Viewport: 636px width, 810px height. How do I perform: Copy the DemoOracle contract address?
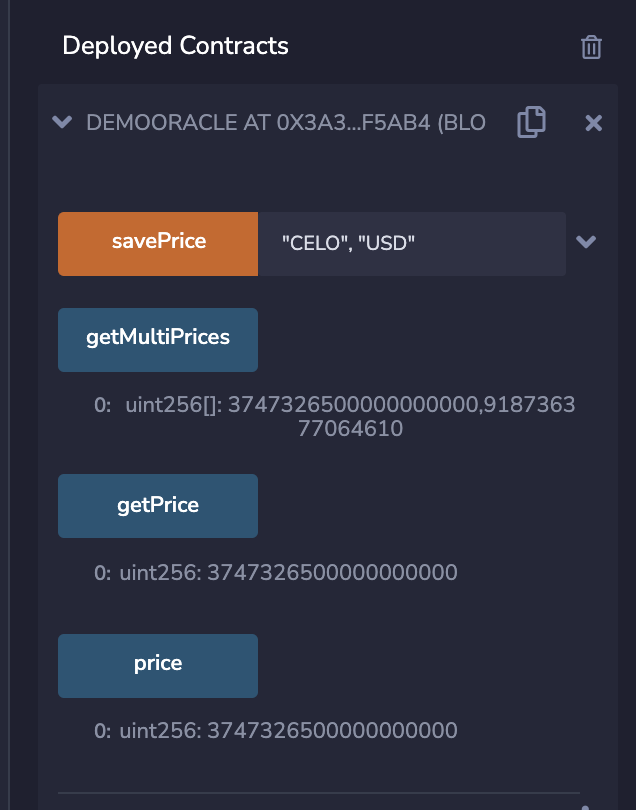coord(531,122)
